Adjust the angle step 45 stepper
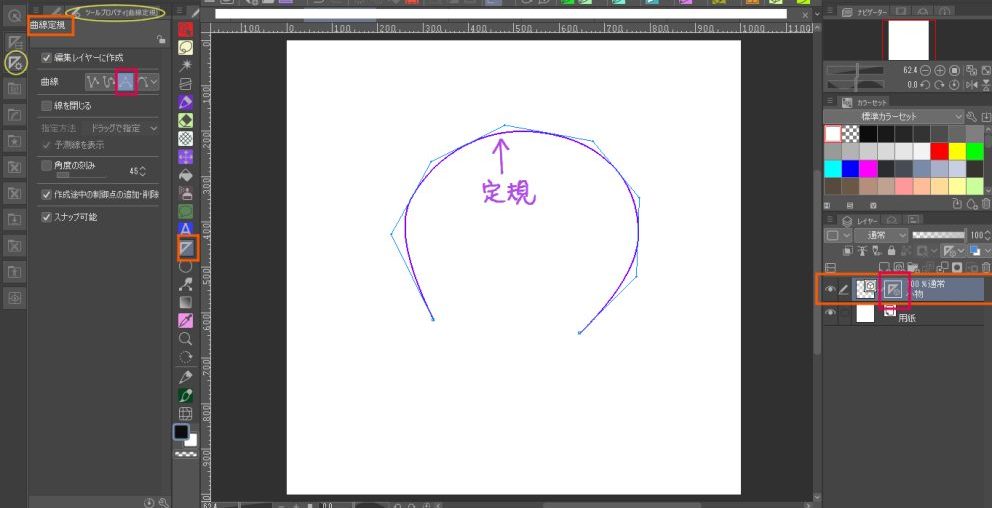Screen dimensions: 992x508 (142, 171)
